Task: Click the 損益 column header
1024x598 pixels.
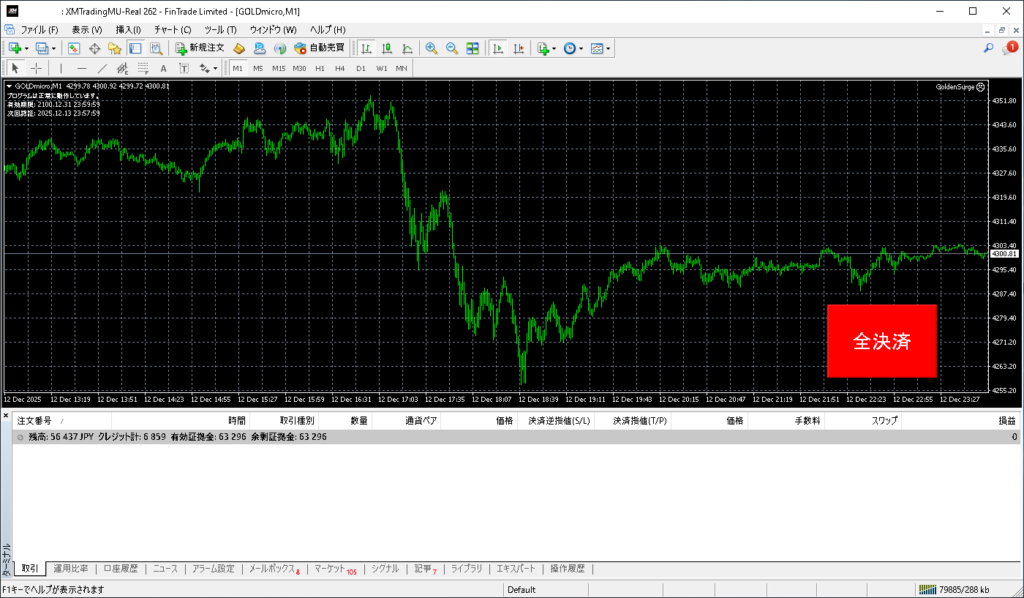Action: click(x=1006, y=421)
